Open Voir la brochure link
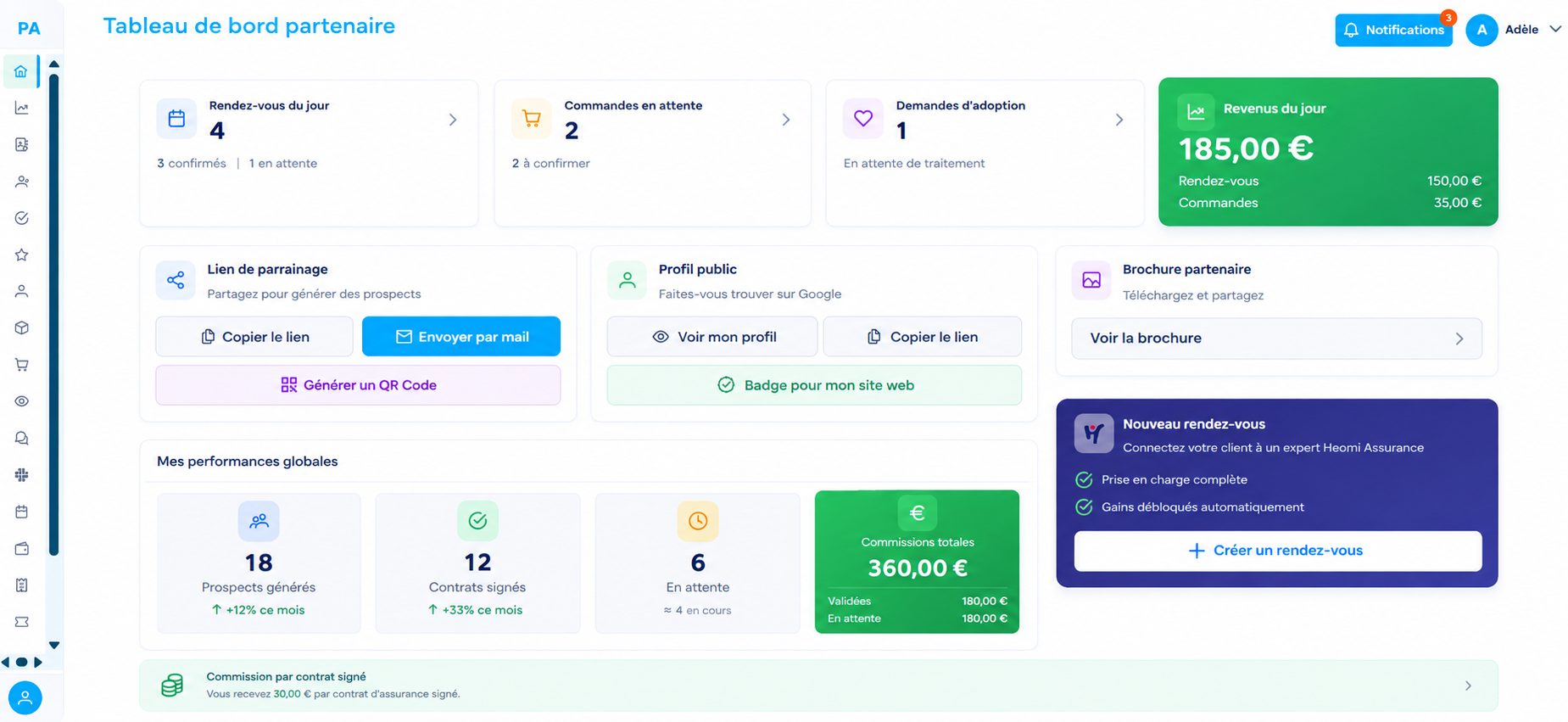The height and width of the screenshot is (722, 1568). pyautogui.click(x=1277, y=339)
